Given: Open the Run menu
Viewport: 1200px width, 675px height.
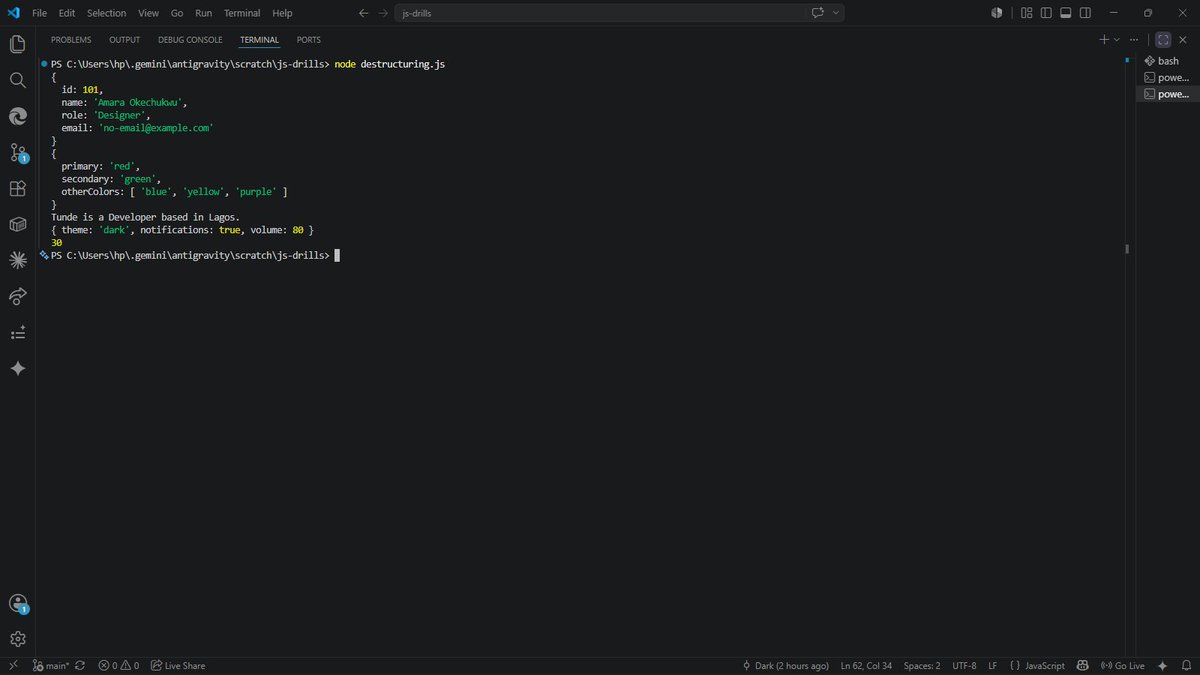Looking at the screenshot, I should (204, 13).
